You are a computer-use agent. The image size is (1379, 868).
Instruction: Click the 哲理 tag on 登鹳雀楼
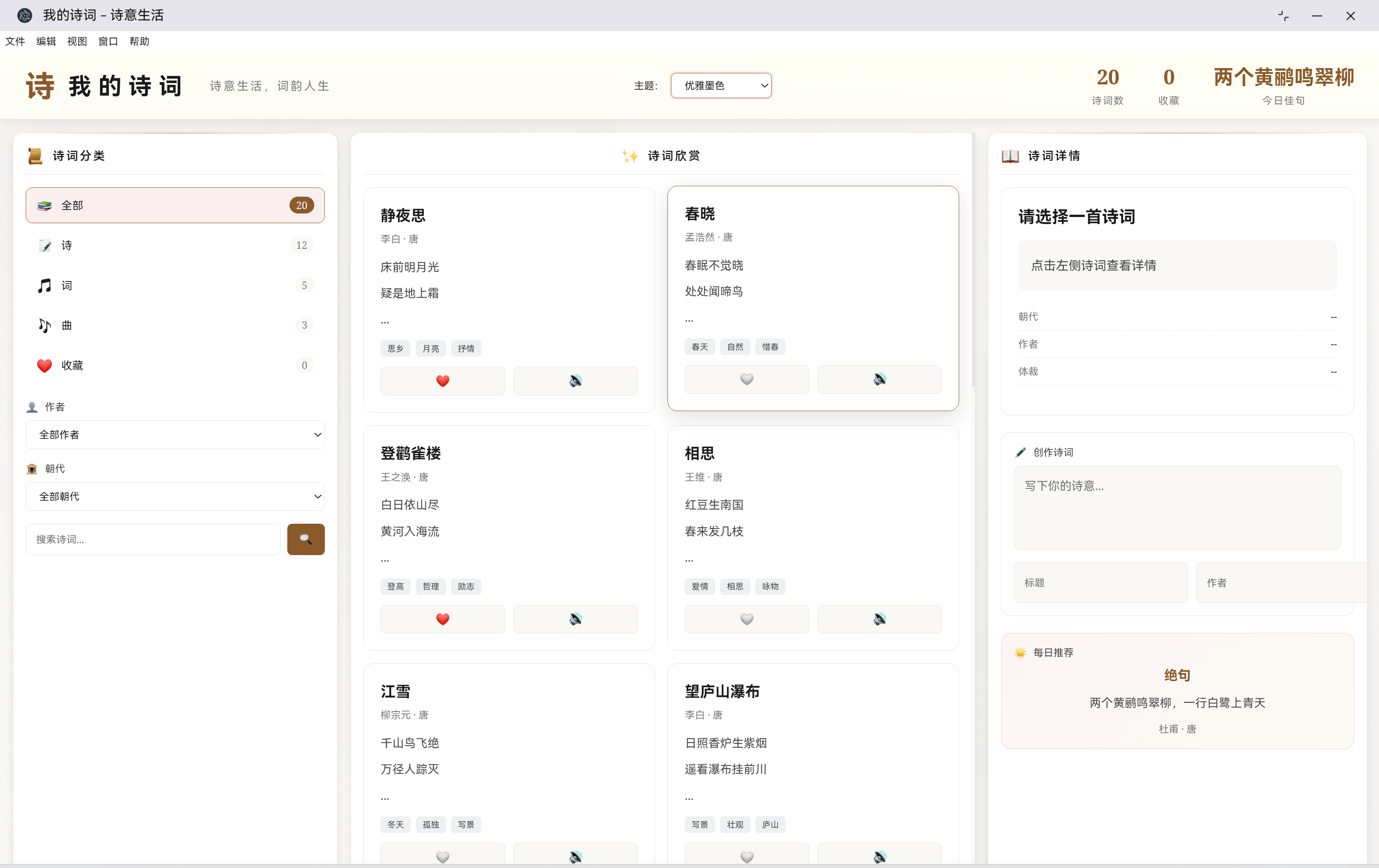(x=430, y=586)
